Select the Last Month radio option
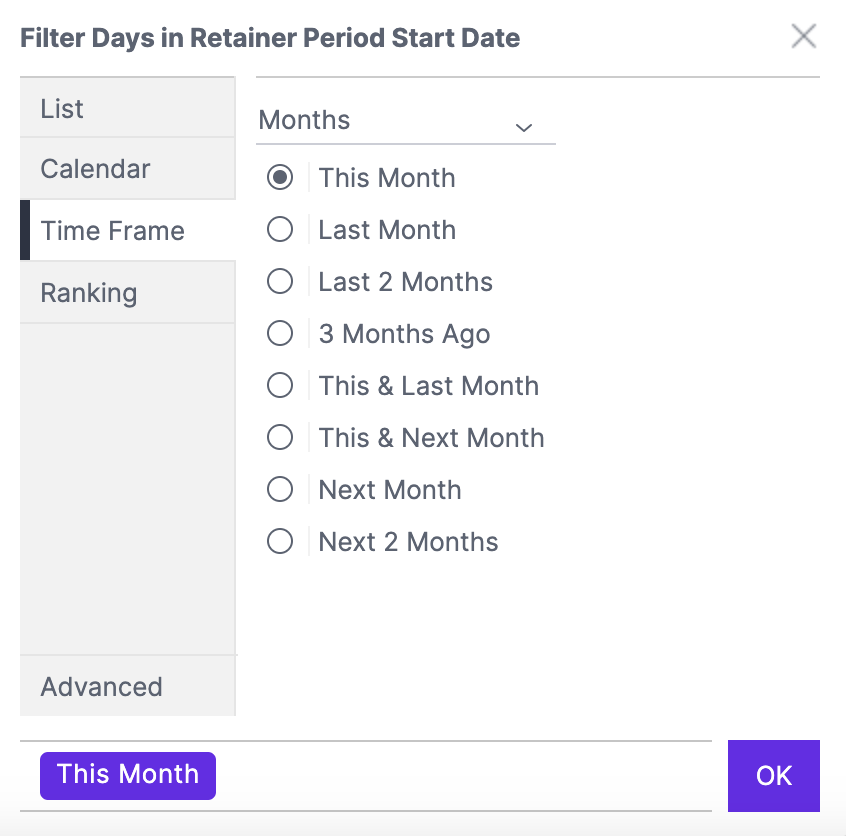 coord(280,229)
